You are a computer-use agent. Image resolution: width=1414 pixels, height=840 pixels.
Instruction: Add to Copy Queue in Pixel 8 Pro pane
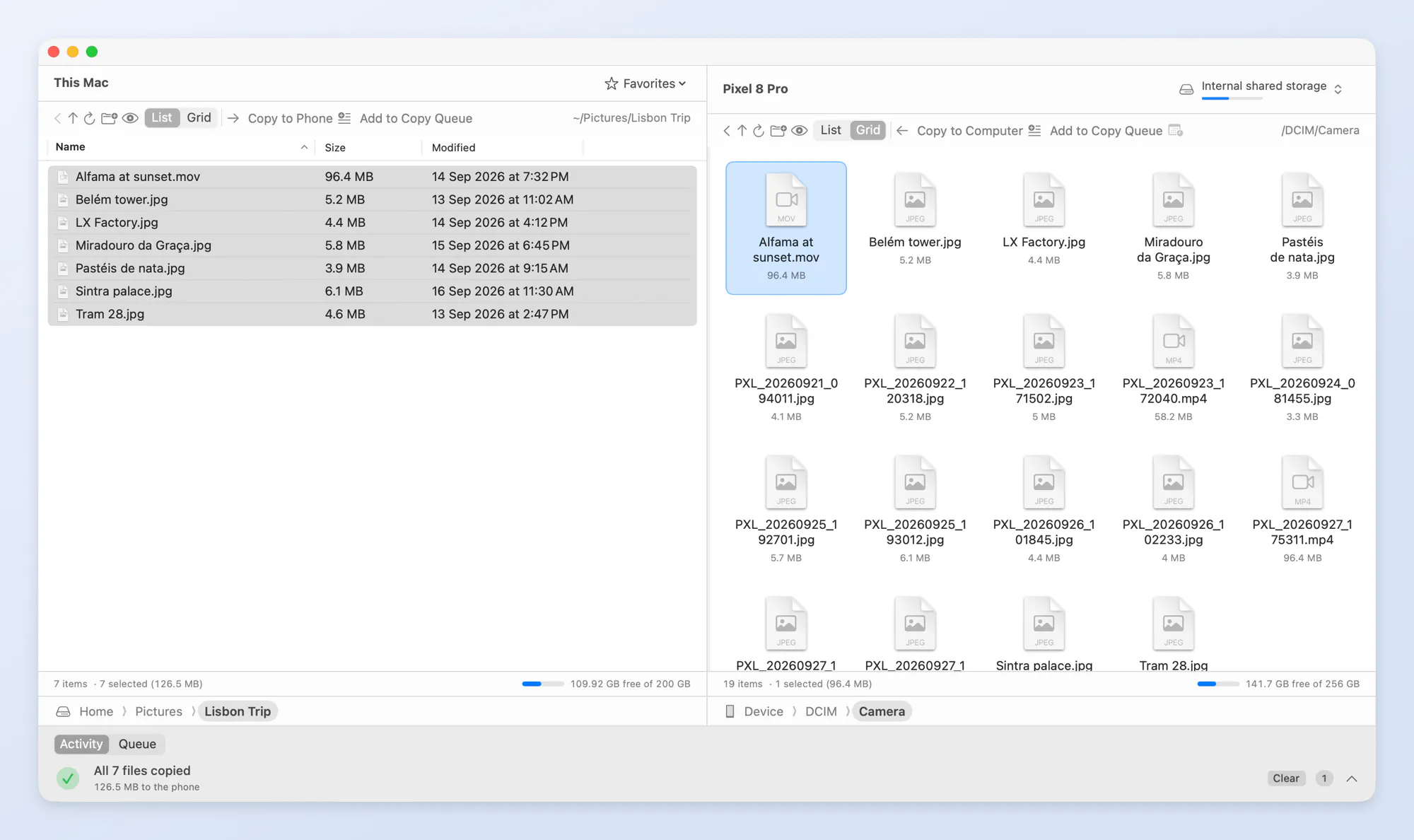(1095, 131)
